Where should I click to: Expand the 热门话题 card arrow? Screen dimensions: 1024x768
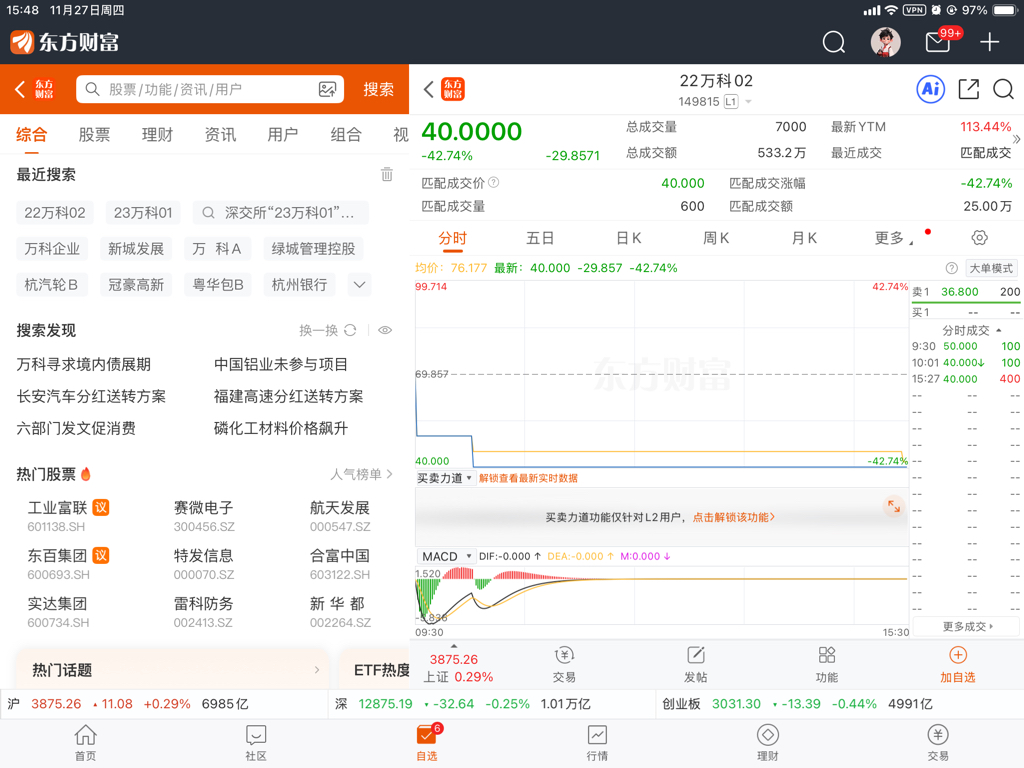point(317,670)
